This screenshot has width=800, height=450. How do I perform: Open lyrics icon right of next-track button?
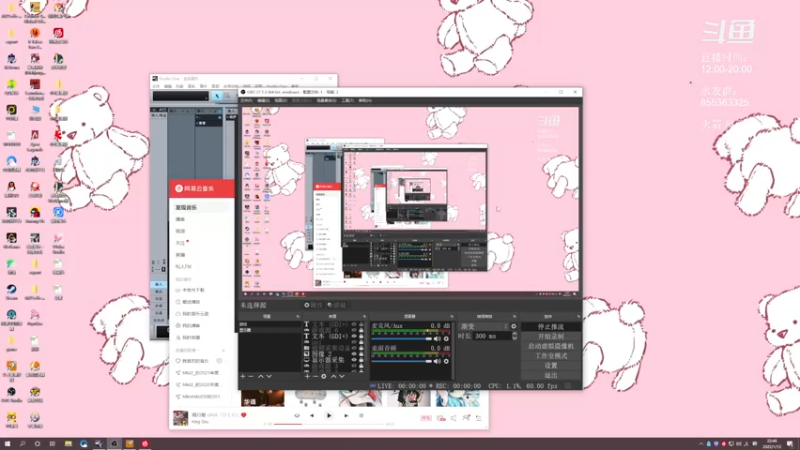pos(361,416)
